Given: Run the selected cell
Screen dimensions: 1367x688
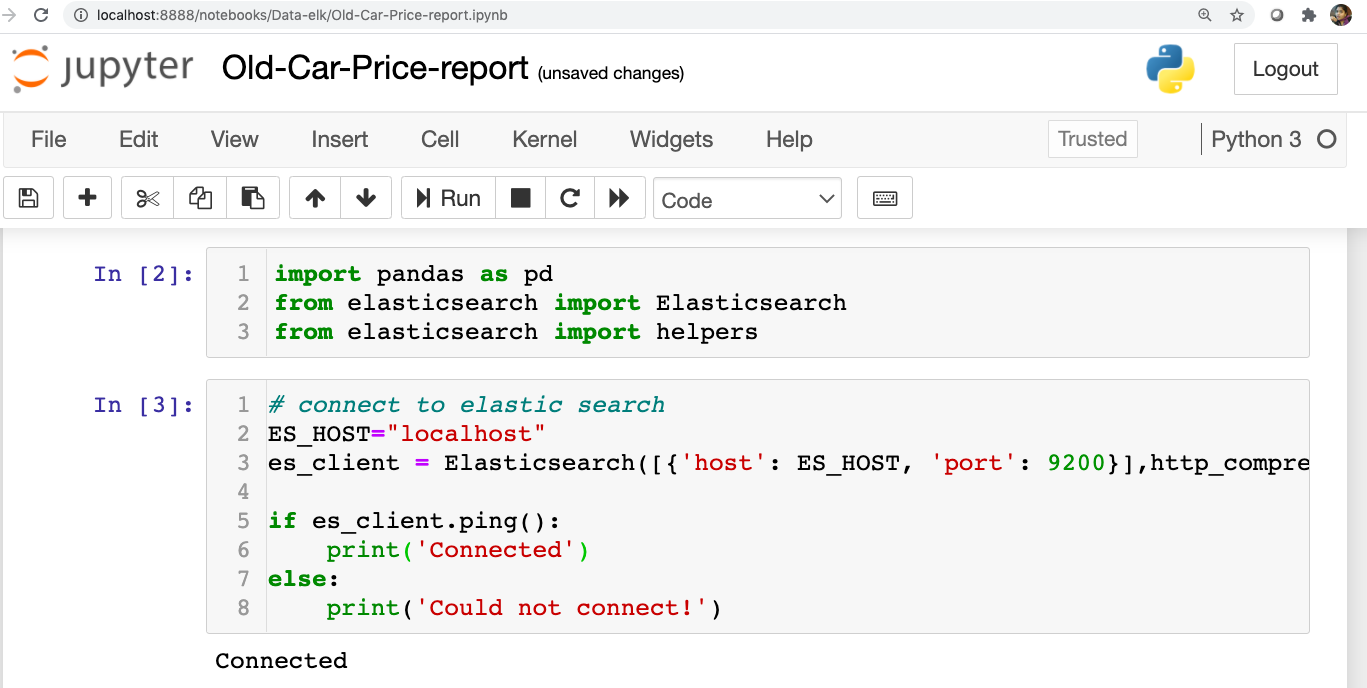Looking at the screenshot, I should click(x=449, y=198).
